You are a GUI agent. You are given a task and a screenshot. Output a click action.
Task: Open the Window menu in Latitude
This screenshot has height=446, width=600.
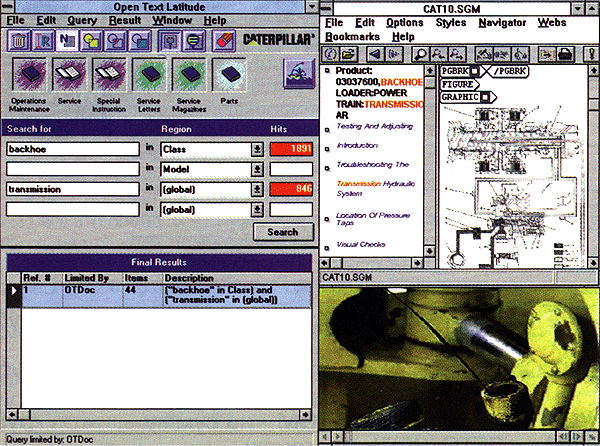(172, 21)
